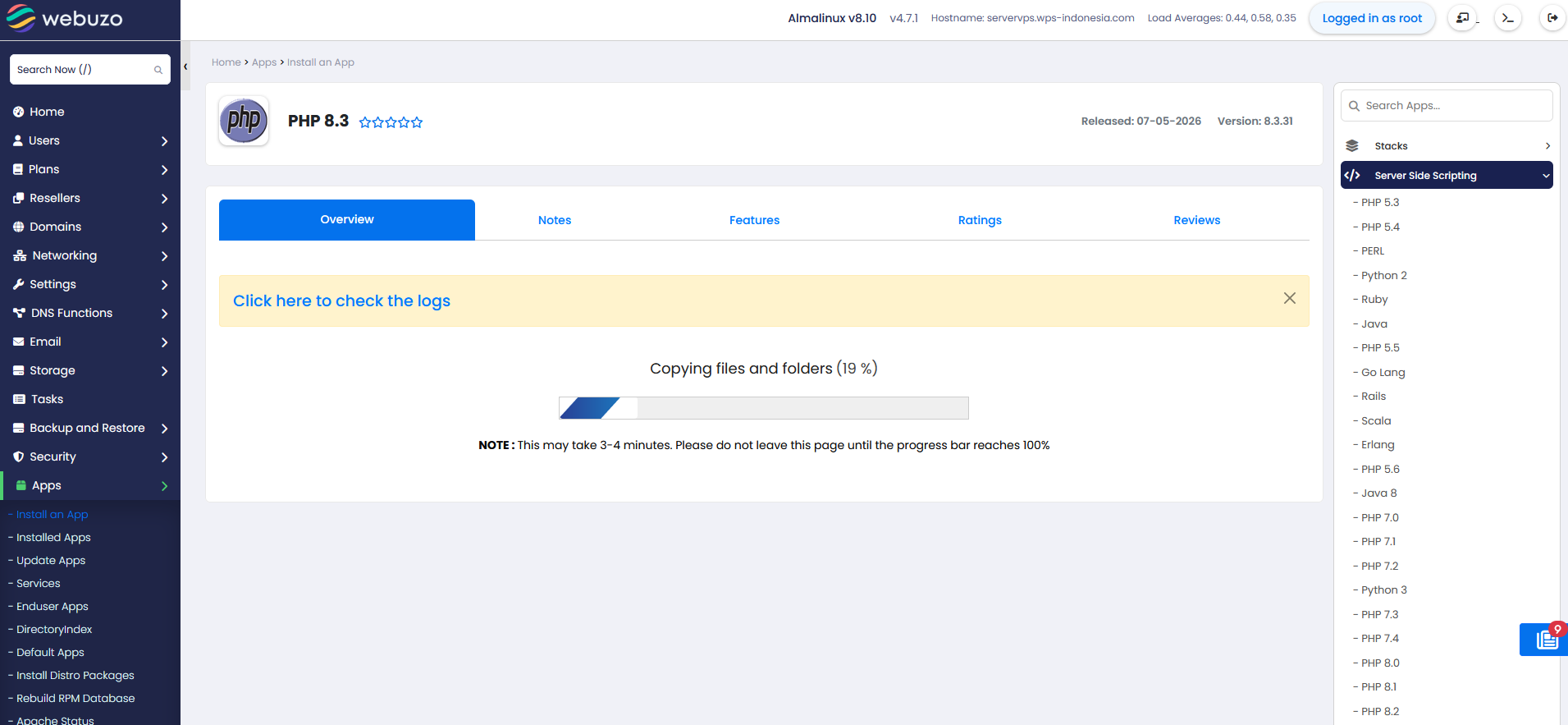Image resolution: width=1568 pixels, height=725 pixels.
Task: Select PHP 7.4 in the apps list
Action: pos(1380,638)
